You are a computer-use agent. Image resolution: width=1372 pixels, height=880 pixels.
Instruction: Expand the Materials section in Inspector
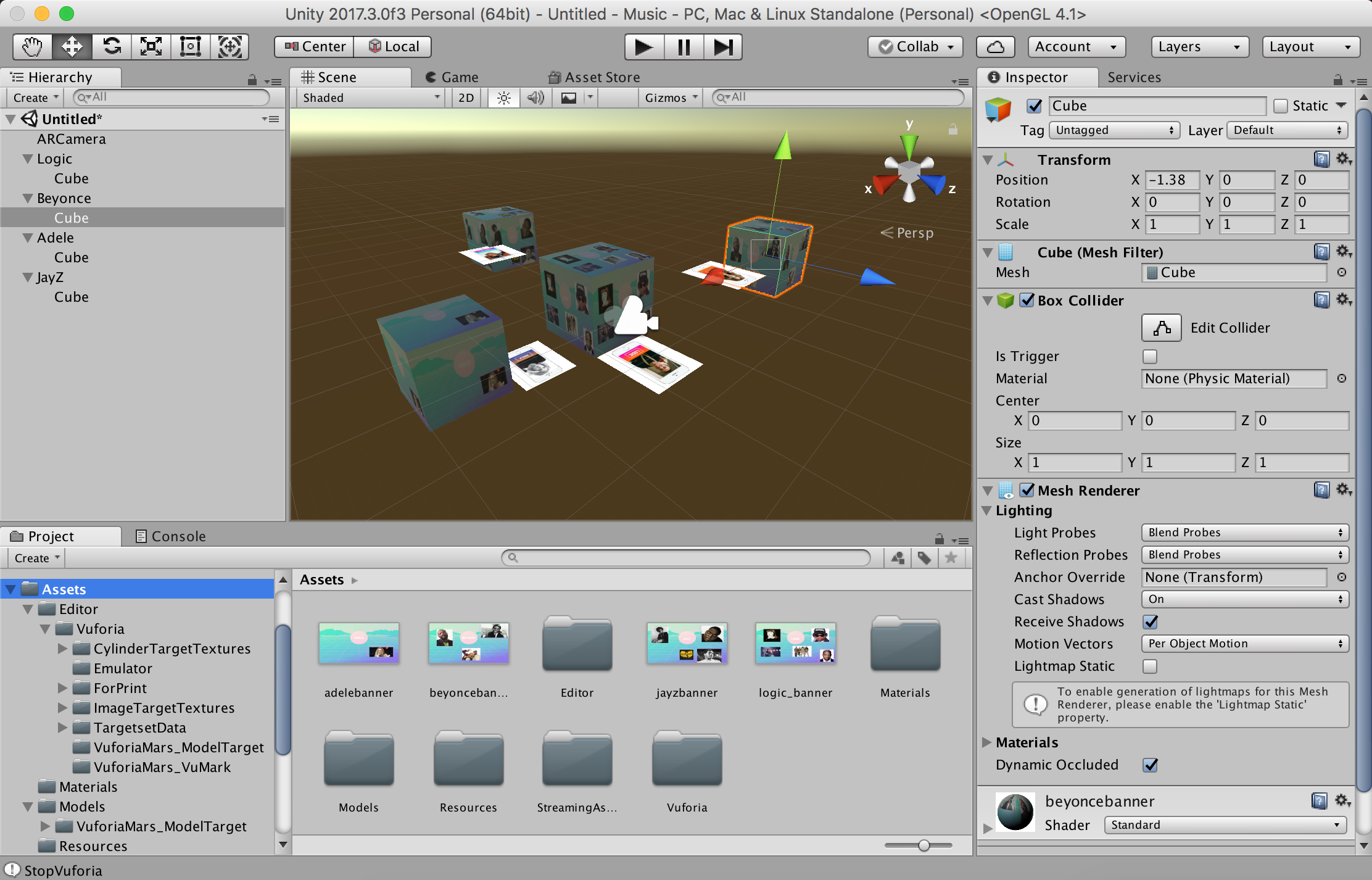986,742
